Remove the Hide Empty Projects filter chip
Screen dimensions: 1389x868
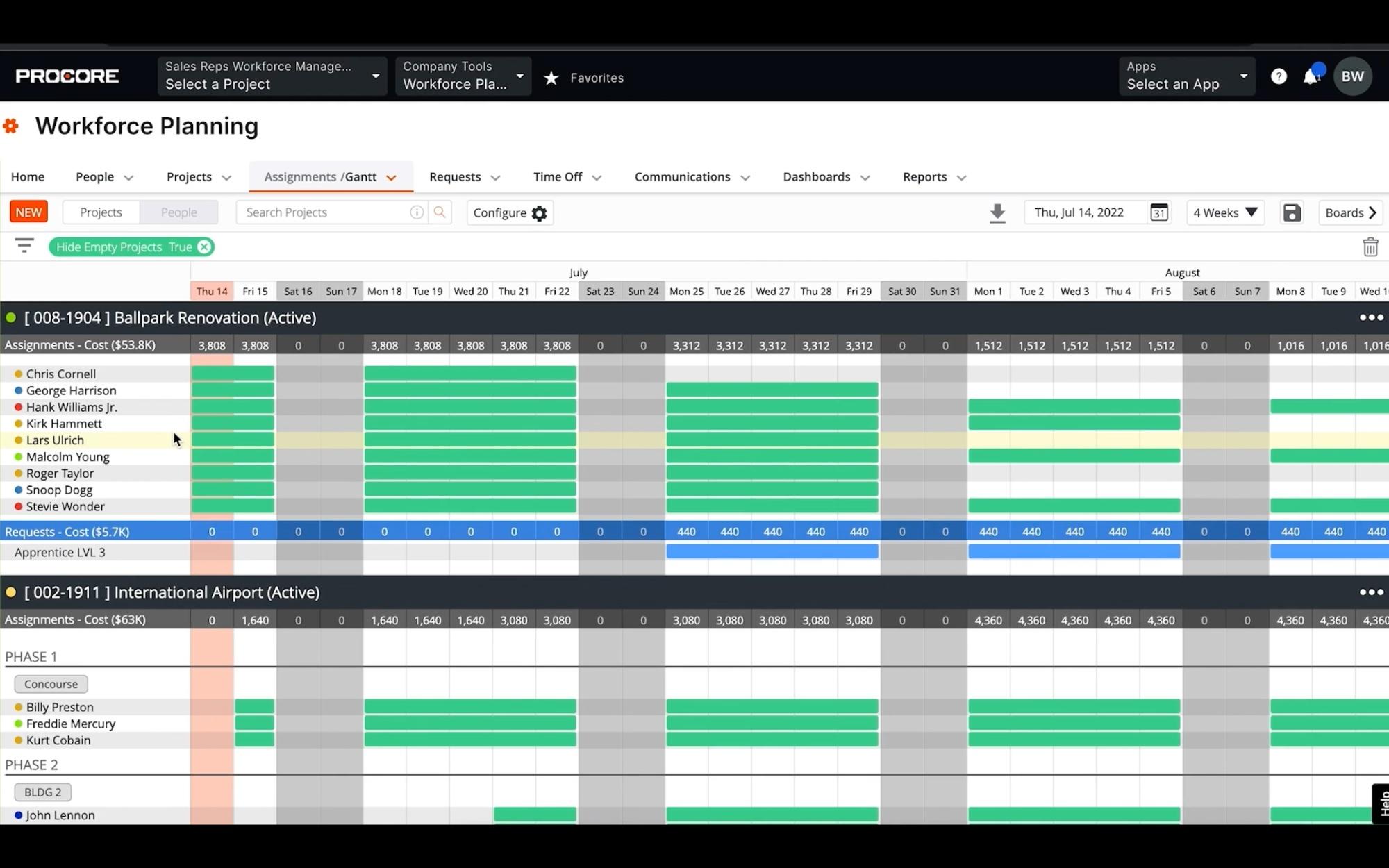[203, 247]
